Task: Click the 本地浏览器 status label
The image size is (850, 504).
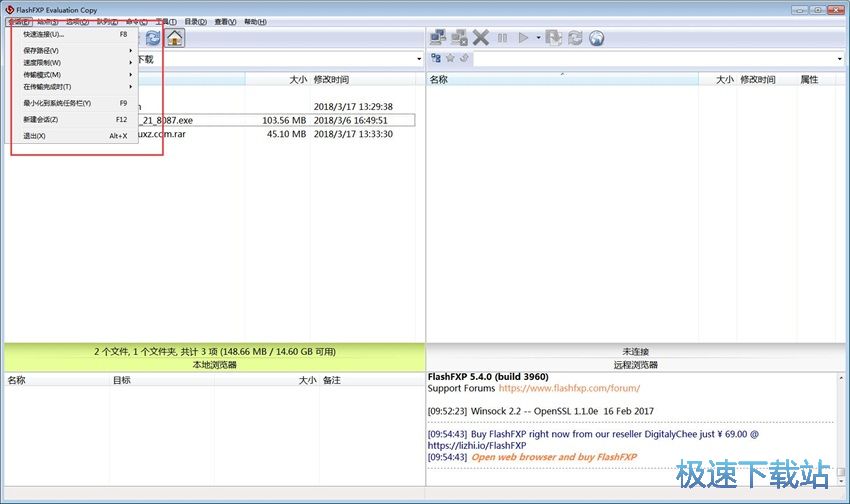Action: tap(215, 365)
